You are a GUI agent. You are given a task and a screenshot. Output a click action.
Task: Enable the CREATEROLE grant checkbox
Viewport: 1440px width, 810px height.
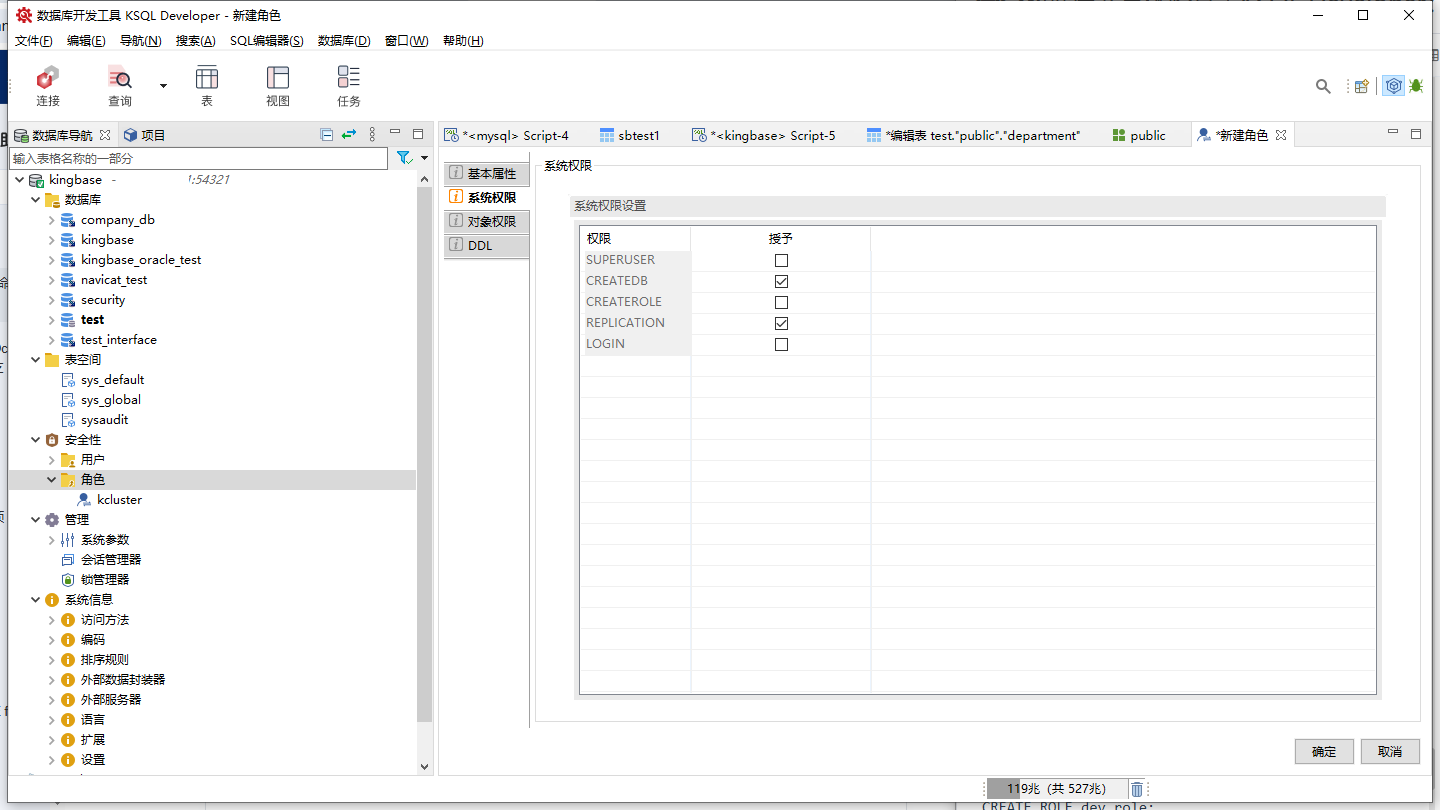click(781, 302)
